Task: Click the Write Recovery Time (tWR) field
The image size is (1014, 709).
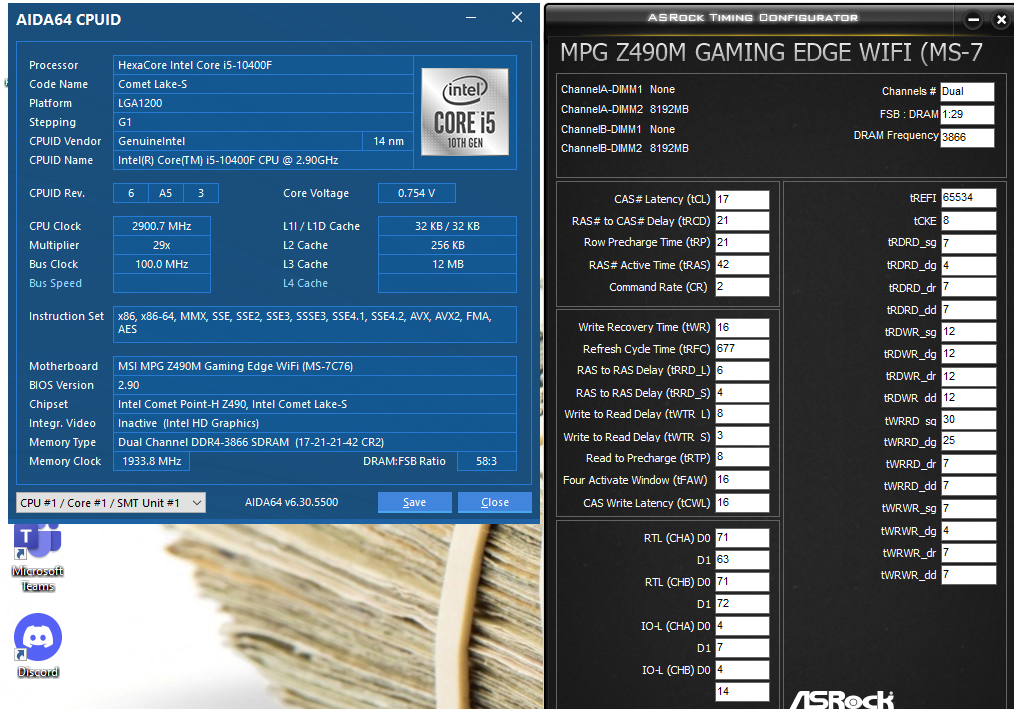Action: 742,327
